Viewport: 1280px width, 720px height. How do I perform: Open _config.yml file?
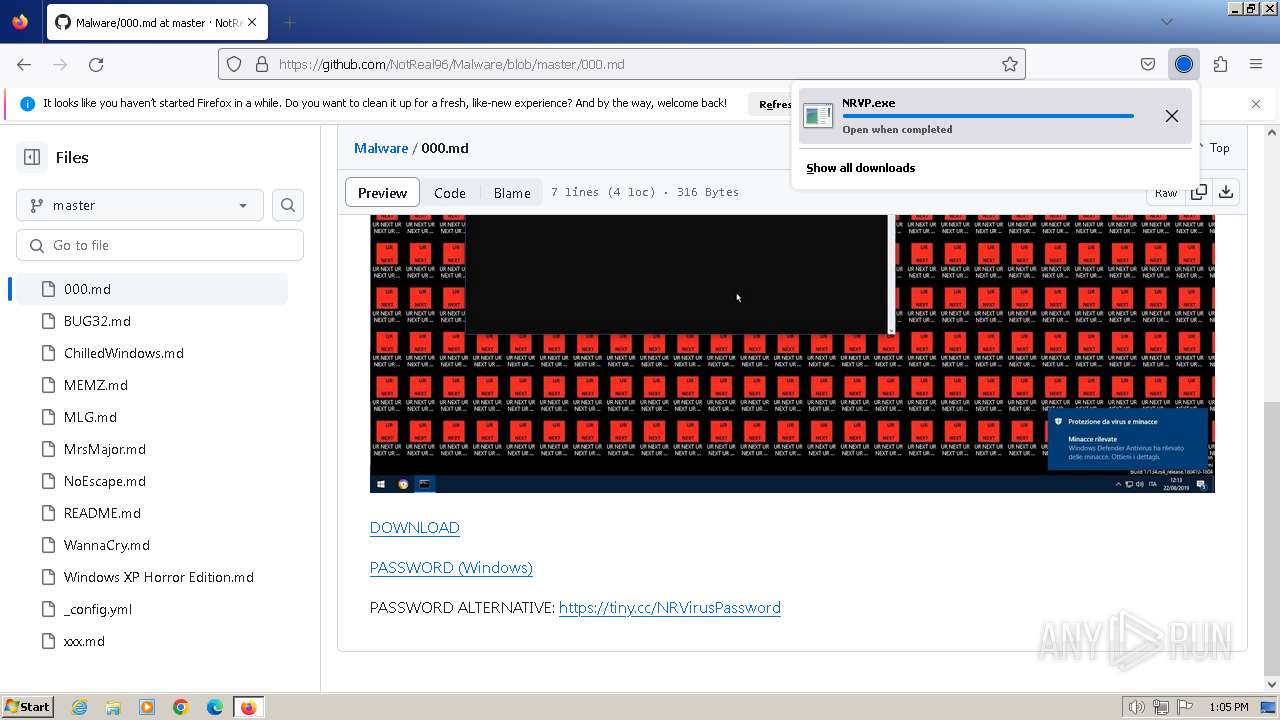(x=98, y=609)
